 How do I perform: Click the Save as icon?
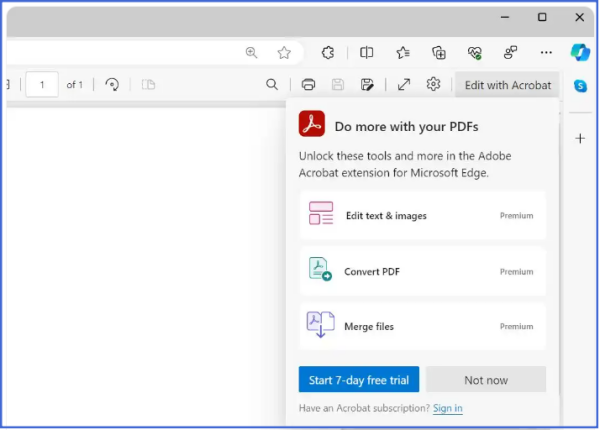(x=367, y=85)
